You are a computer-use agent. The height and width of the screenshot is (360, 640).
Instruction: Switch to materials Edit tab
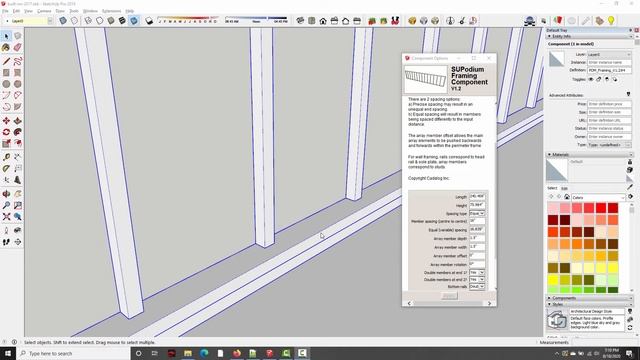pyautogui.click(x=564, y=189)
